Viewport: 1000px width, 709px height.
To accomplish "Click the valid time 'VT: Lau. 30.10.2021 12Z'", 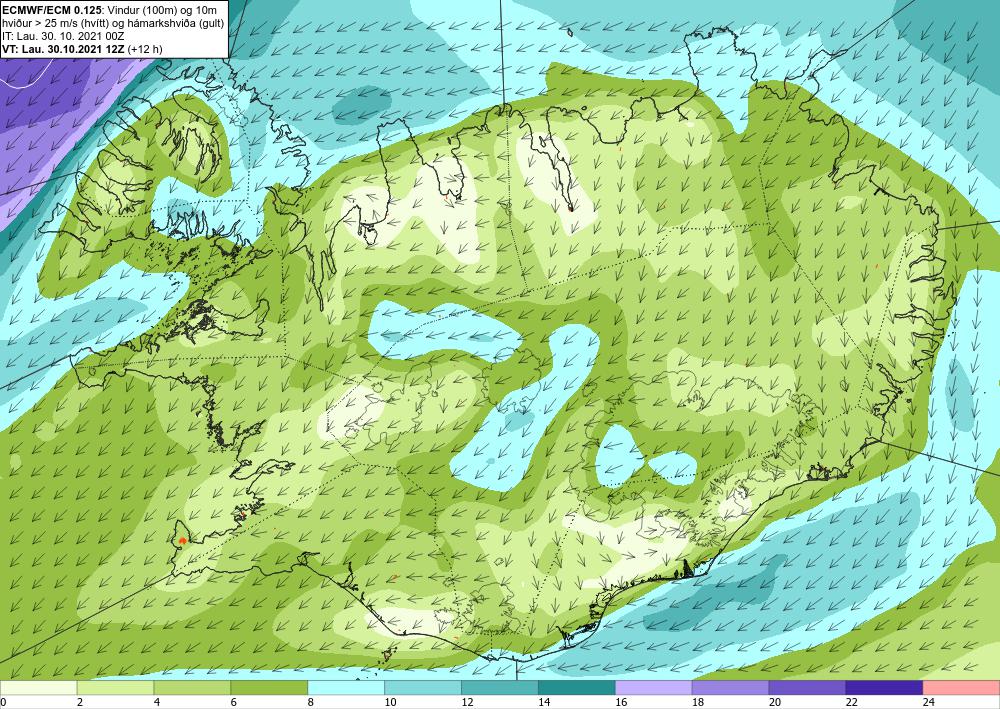I will coord(64,49).
